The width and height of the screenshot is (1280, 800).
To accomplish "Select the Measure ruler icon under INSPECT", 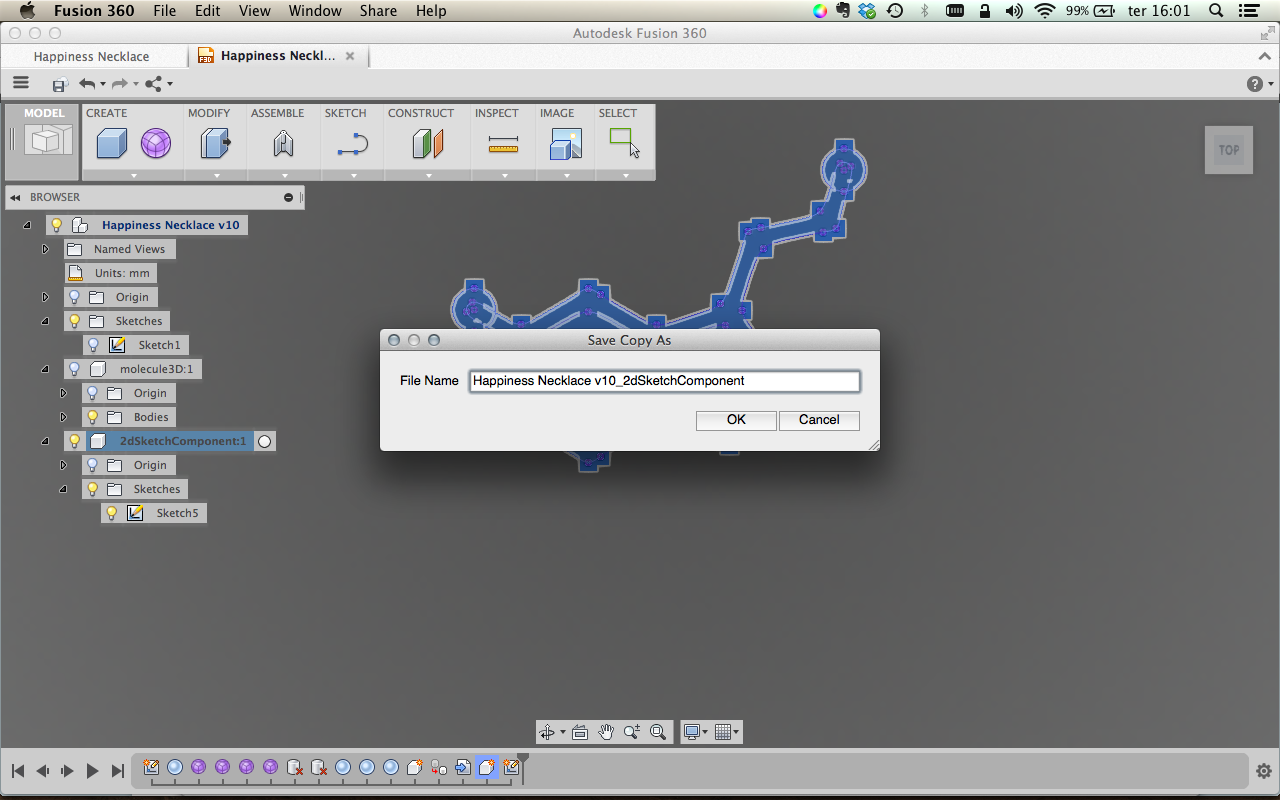I will coord(503,146).
